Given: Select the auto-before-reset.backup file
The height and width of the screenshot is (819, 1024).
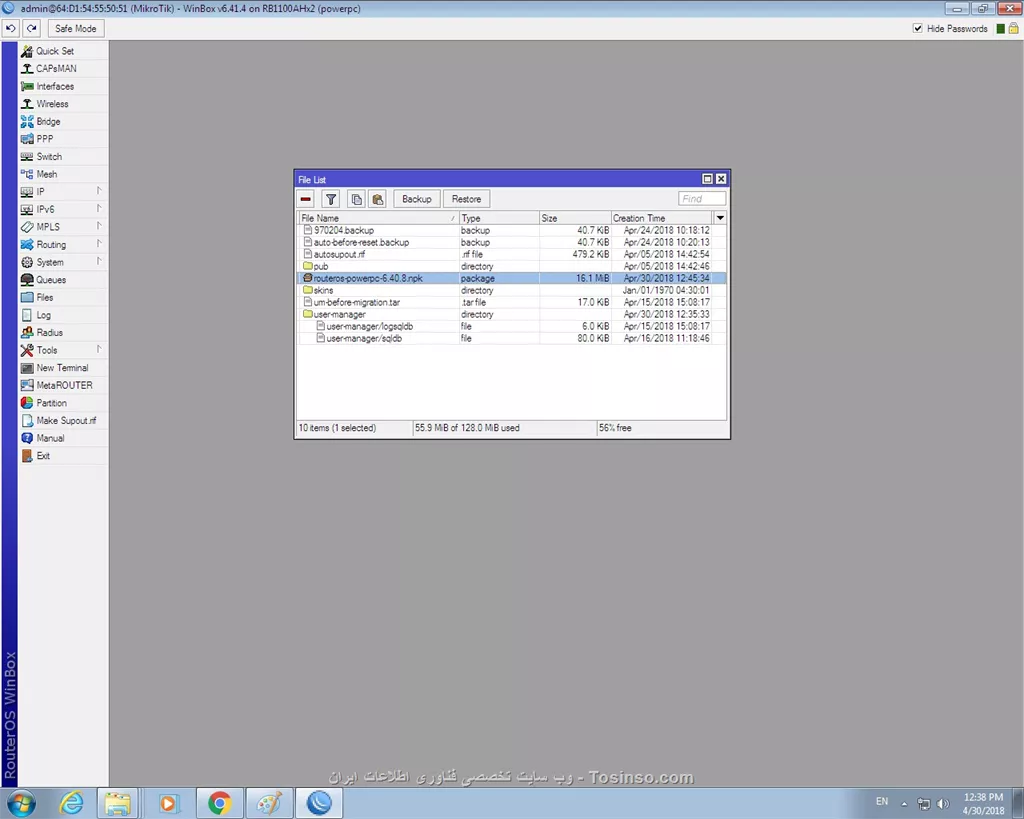Looking at the screenshot, I should (512, 242).
